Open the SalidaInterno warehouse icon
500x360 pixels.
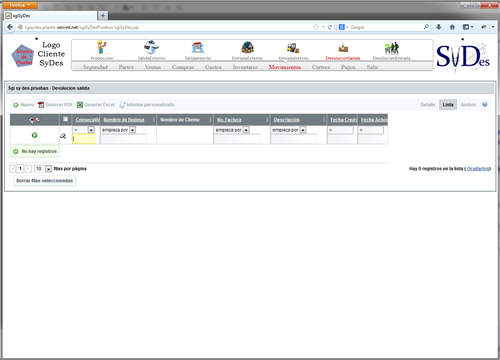[198, 48]
